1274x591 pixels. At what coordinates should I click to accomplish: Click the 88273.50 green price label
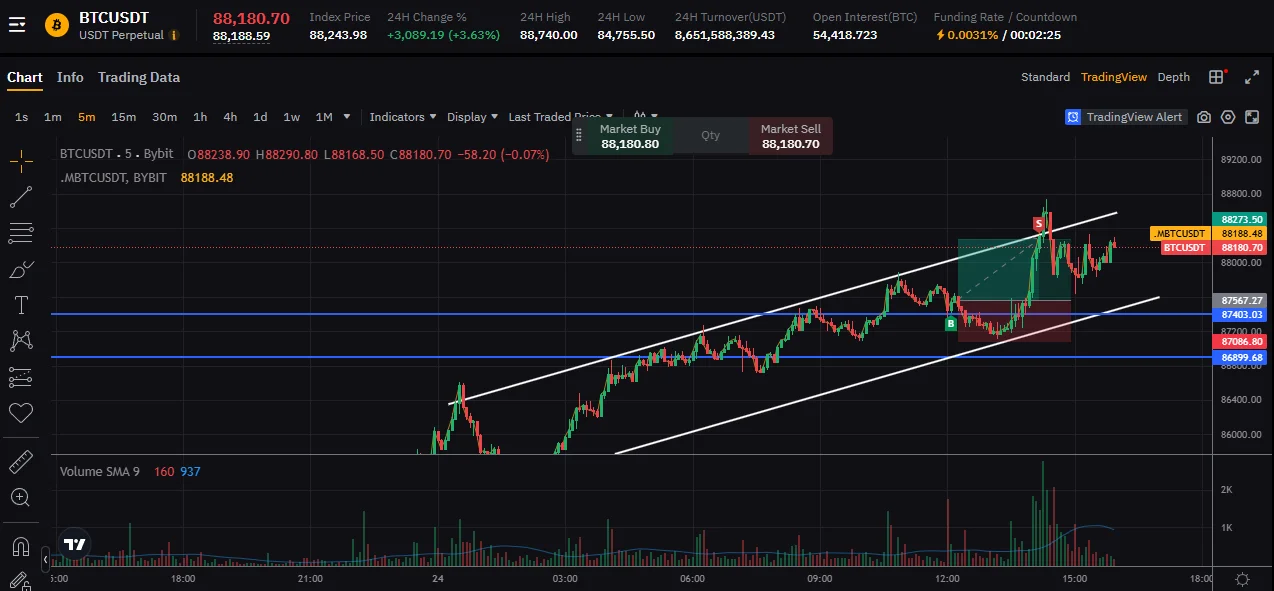click(1242, 219)
